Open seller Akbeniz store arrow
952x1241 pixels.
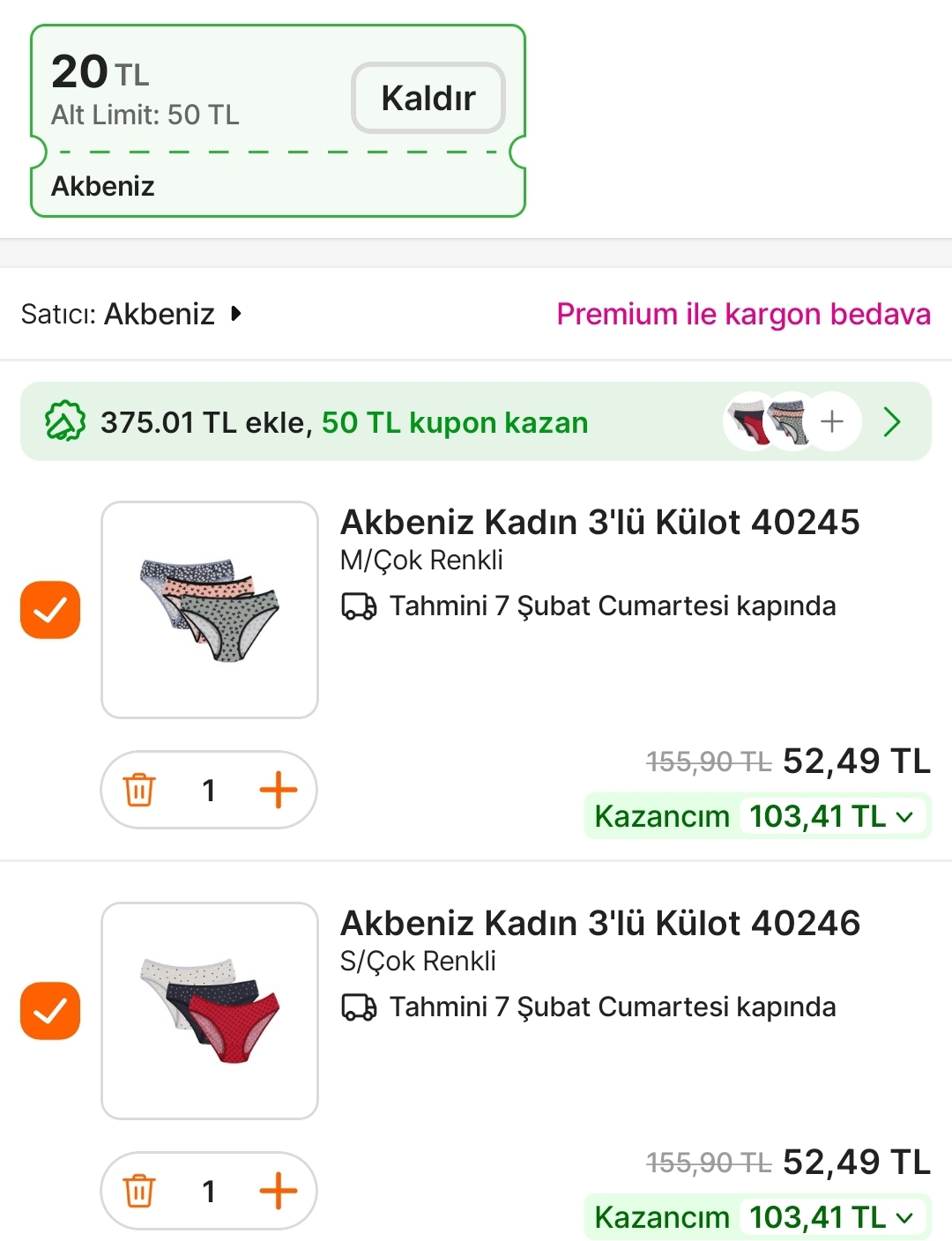(x=235, y=314)
